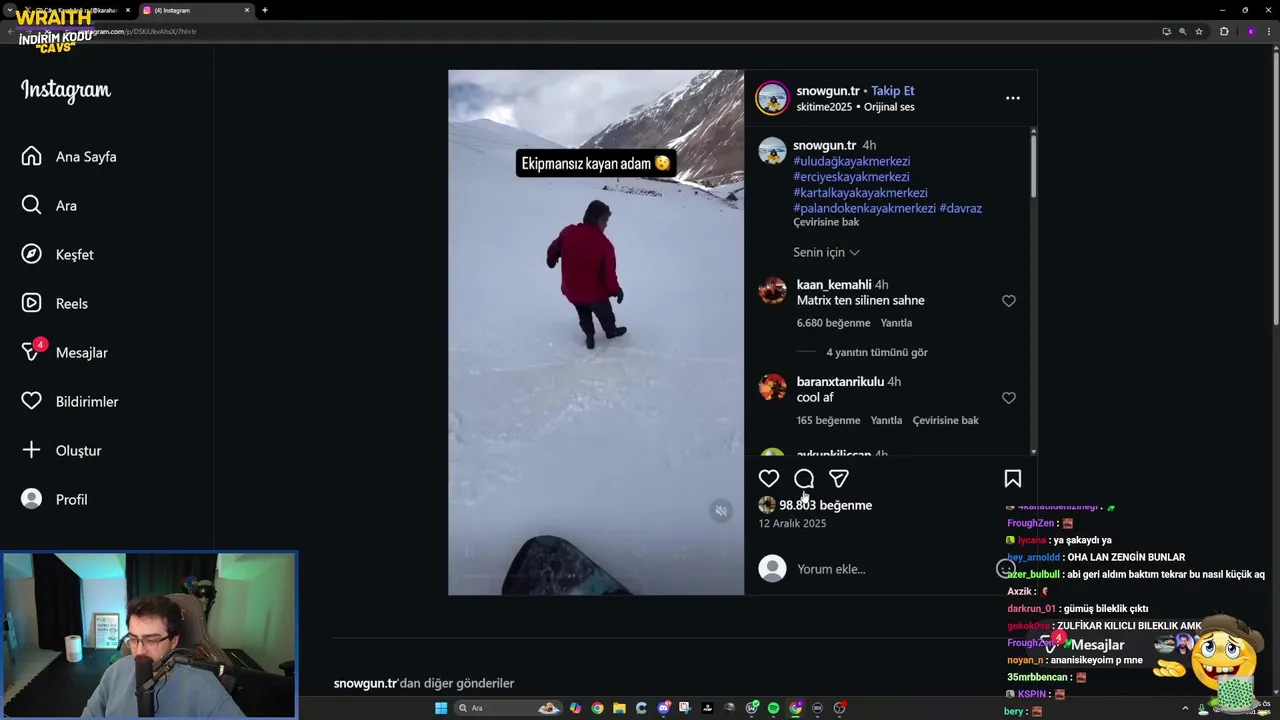The width and height of the screenshot is (1280, 720).
Task: Click Takip Et to follow snowgun.tr
Action: point(893,91)
